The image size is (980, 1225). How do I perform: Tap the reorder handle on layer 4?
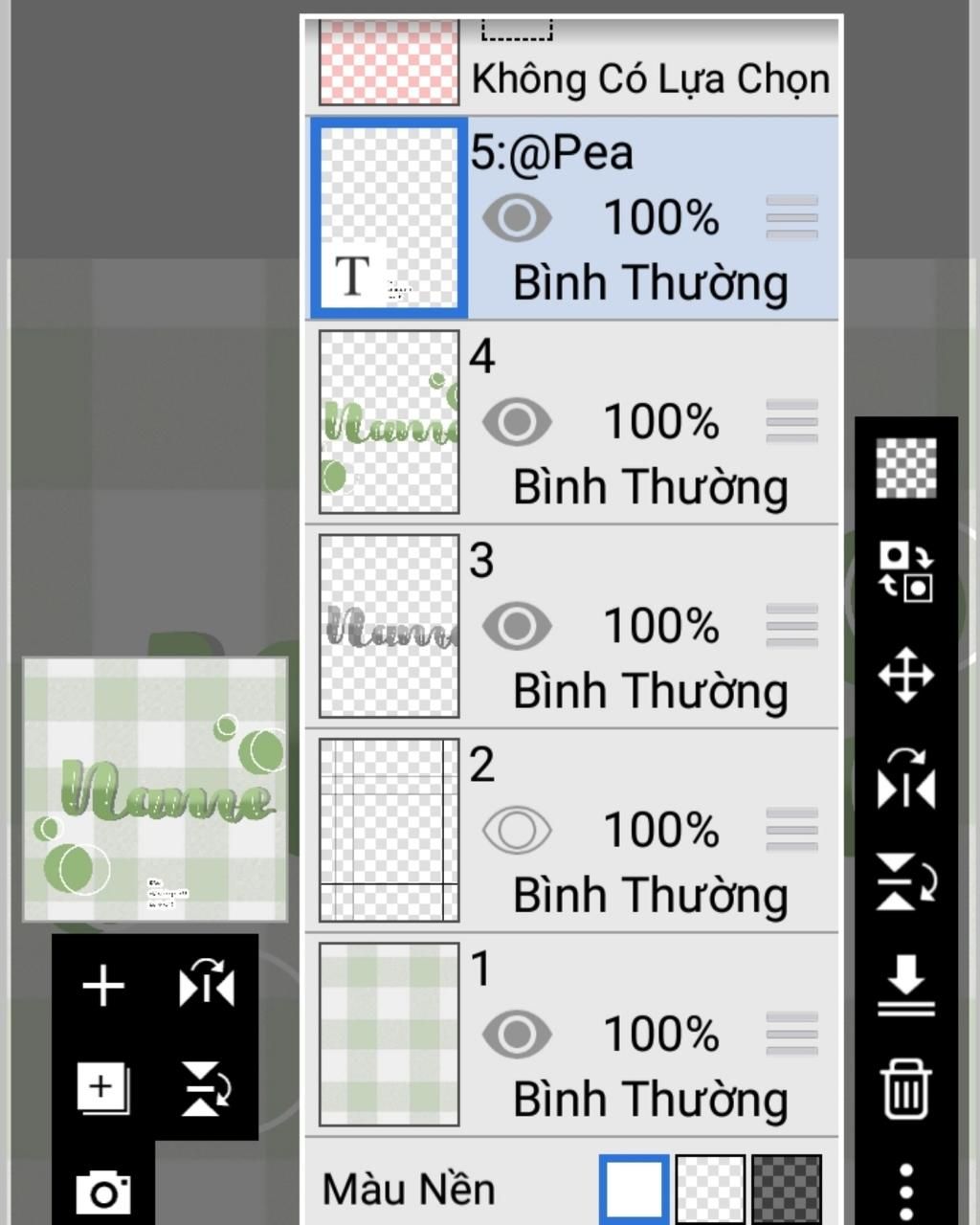(x=791, y=422)
